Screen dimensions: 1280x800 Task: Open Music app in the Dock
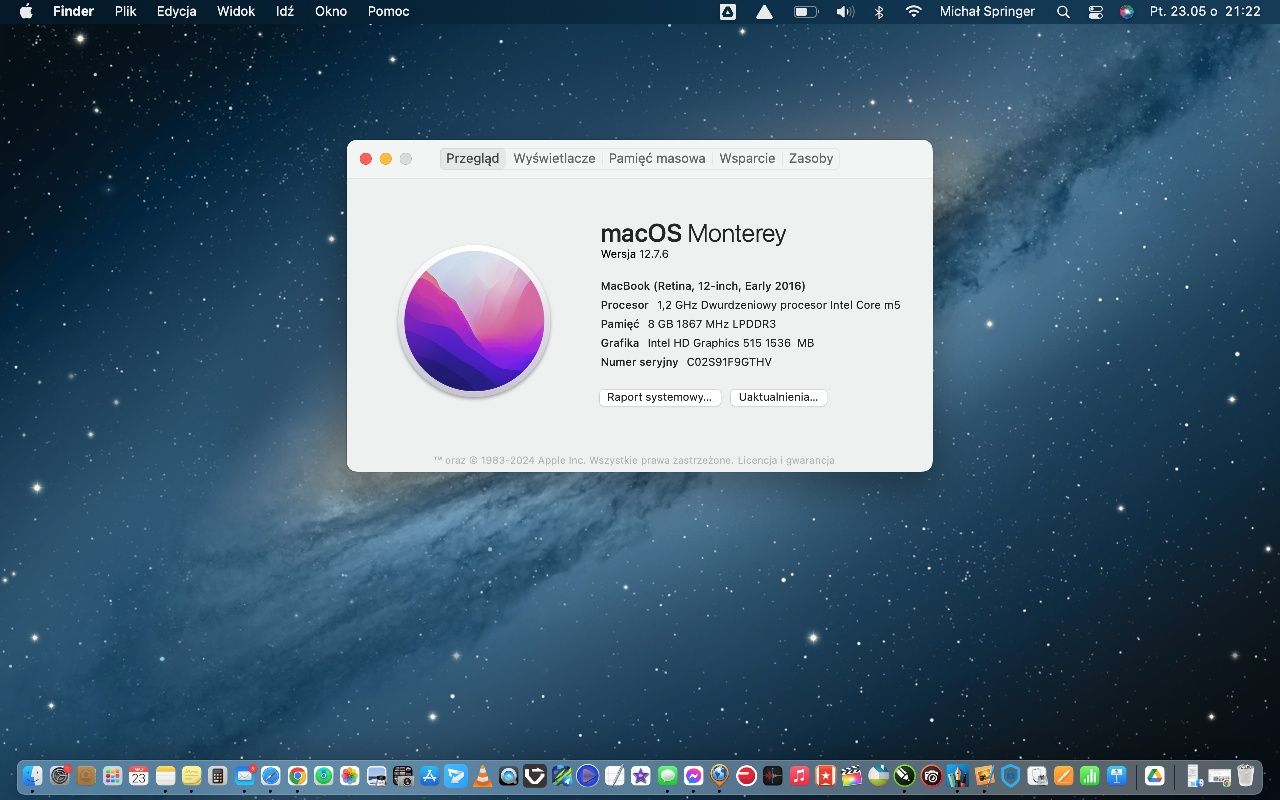click(799, 775)
